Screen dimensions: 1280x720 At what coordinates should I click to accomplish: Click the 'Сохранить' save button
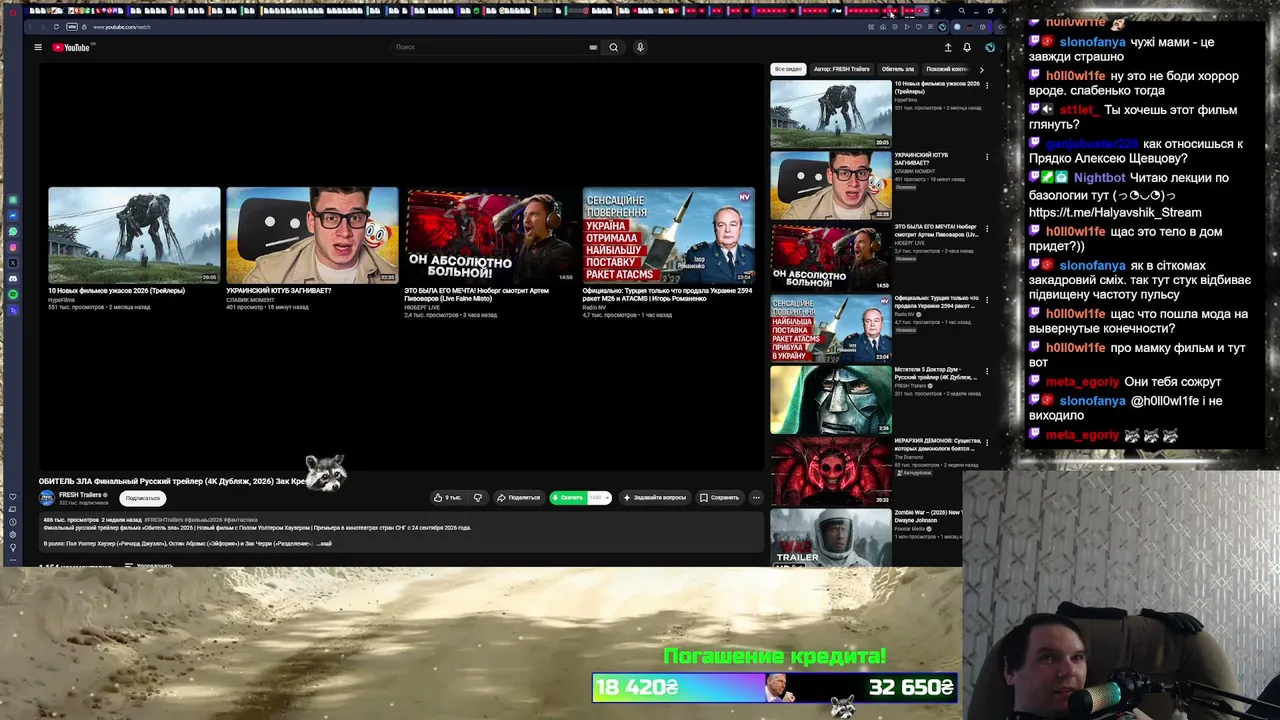point(720,497)
